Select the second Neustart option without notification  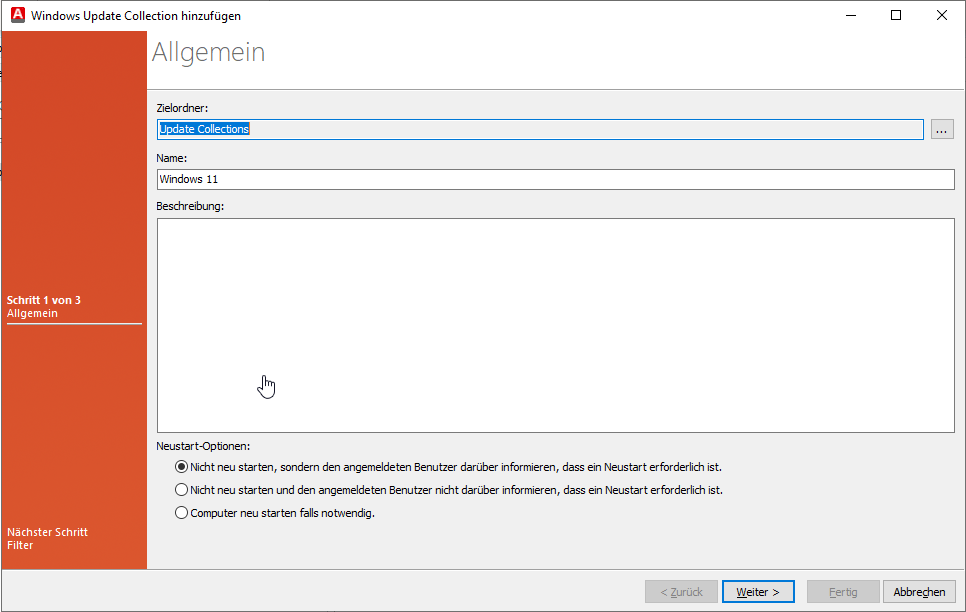[x=181, y=489]
